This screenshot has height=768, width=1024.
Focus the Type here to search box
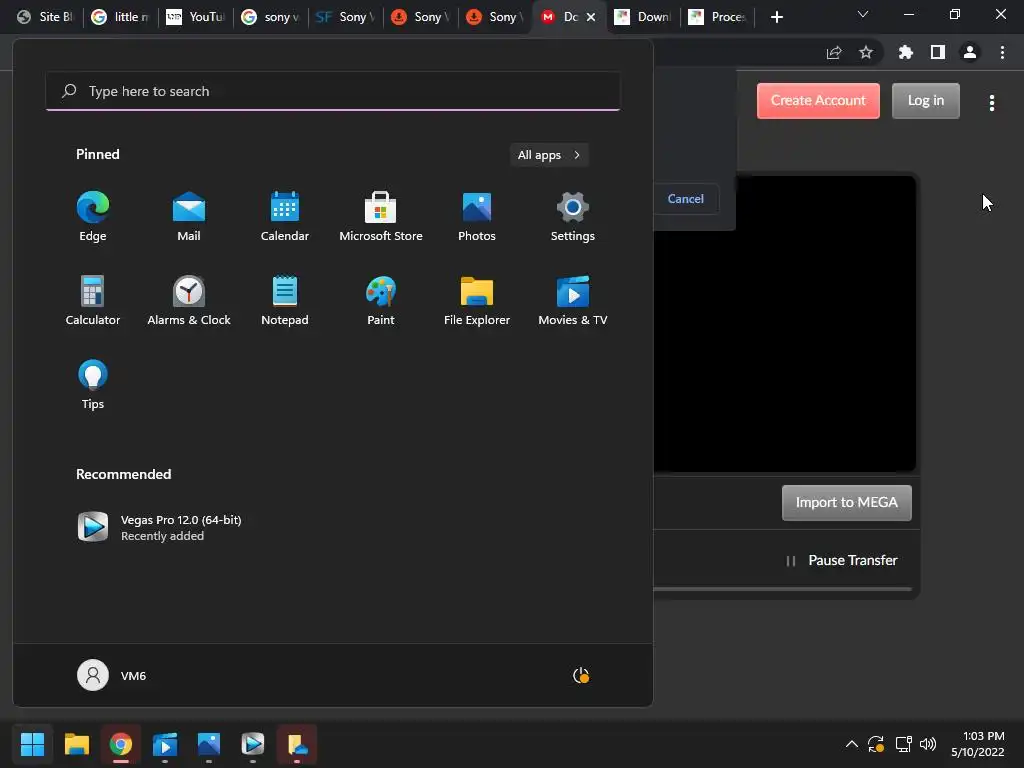pos(333,91)
